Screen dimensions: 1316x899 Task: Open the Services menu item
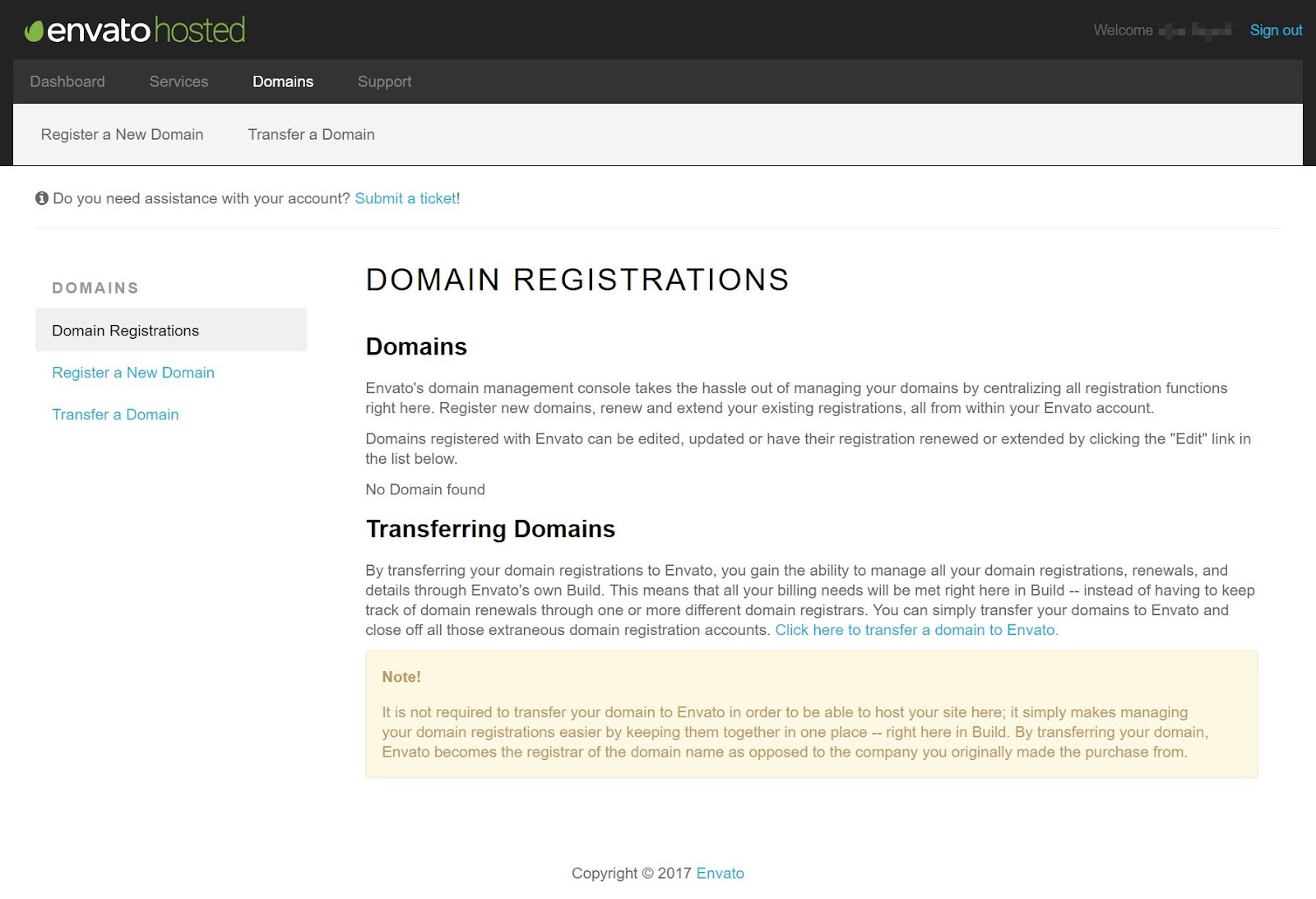(x=178, y=81)
